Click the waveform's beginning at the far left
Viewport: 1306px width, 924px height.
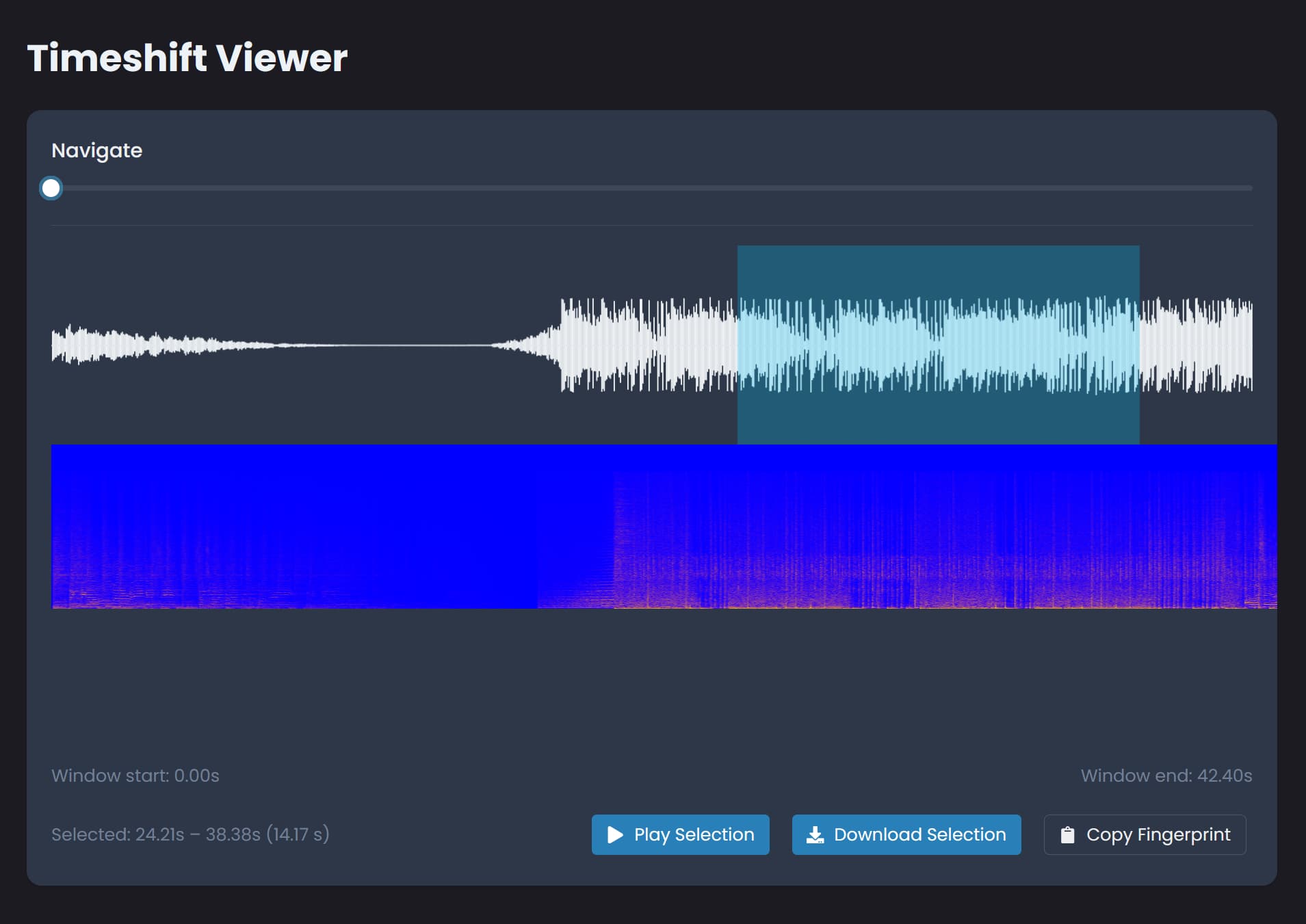click(56, 345)
